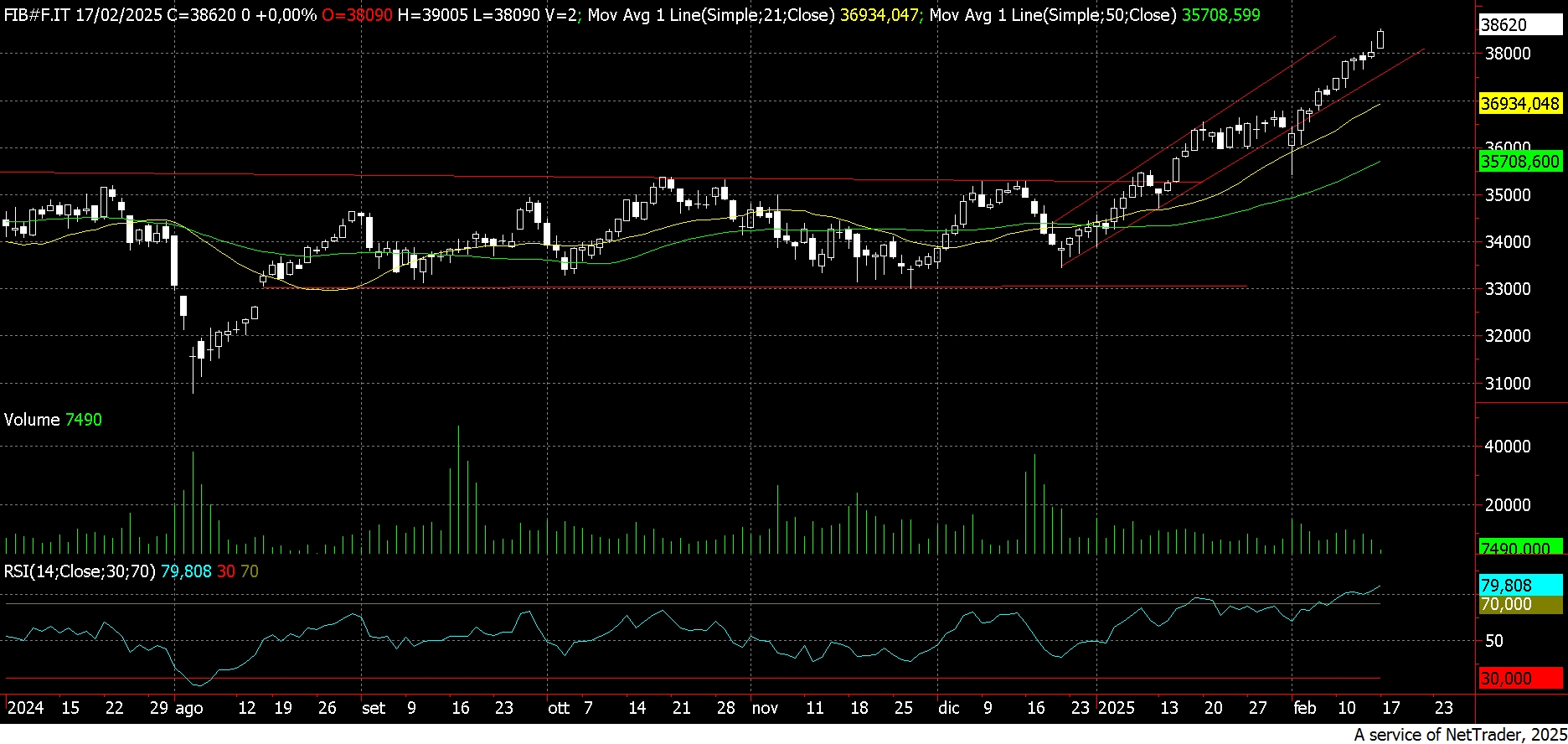Screen dimensions: 1568x744
Task: Click the 21-period Mov Avg value 36934,047
Action: pyautogui.click(x=878, y=15)
